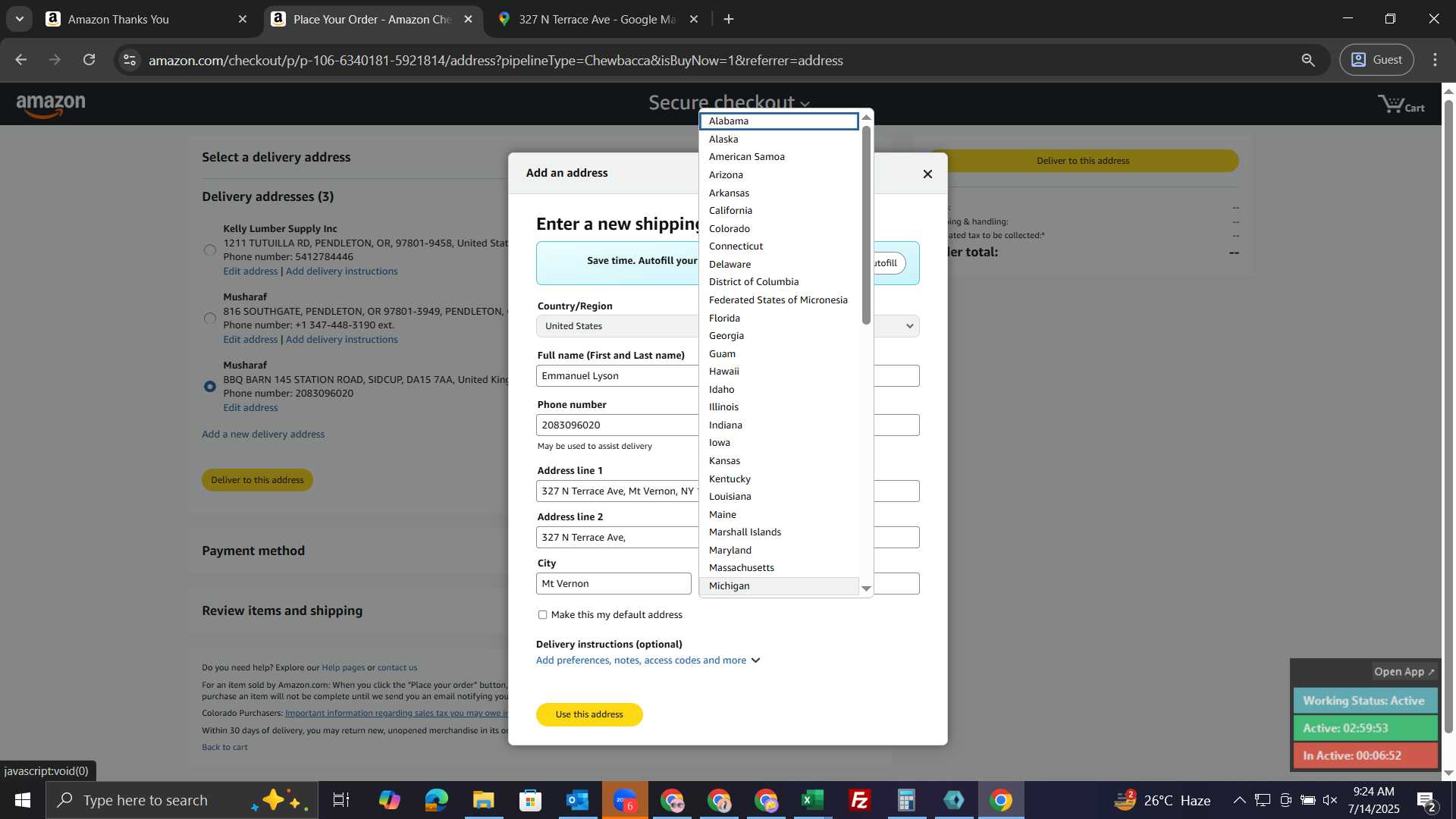Open File Explorer from taskbar
This screenshot has width=1456, height=819.
483,800
